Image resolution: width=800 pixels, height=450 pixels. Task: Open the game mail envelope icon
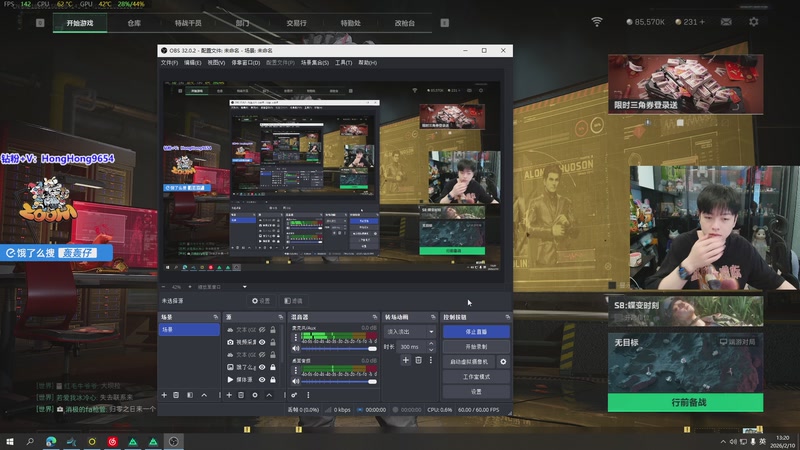point(725,21)
